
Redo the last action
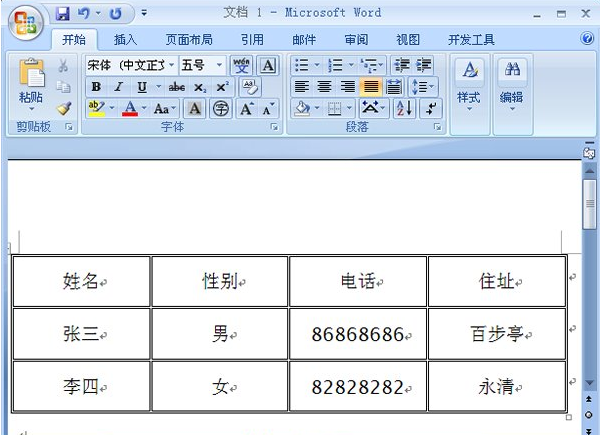click(x=116, y=14)
